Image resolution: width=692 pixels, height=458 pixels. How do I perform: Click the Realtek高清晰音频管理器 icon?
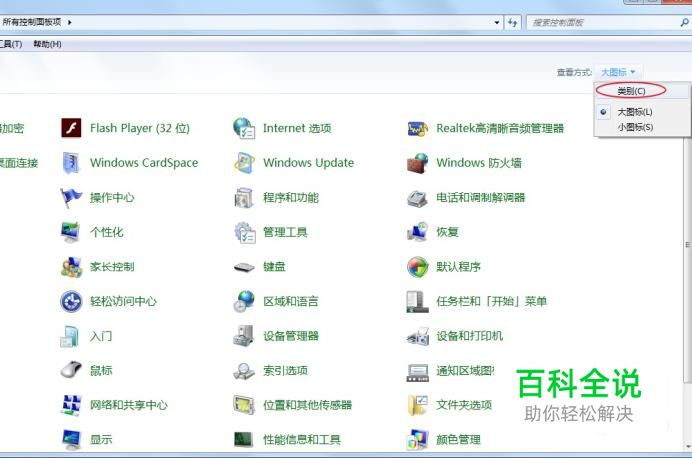tap(417, 129)
